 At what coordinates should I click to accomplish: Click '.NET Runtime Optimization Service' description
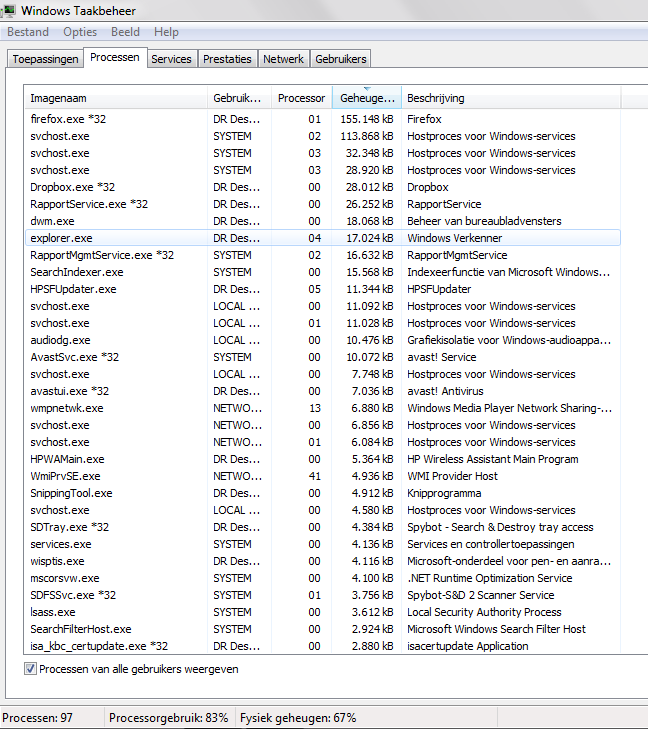coord(489,578)
